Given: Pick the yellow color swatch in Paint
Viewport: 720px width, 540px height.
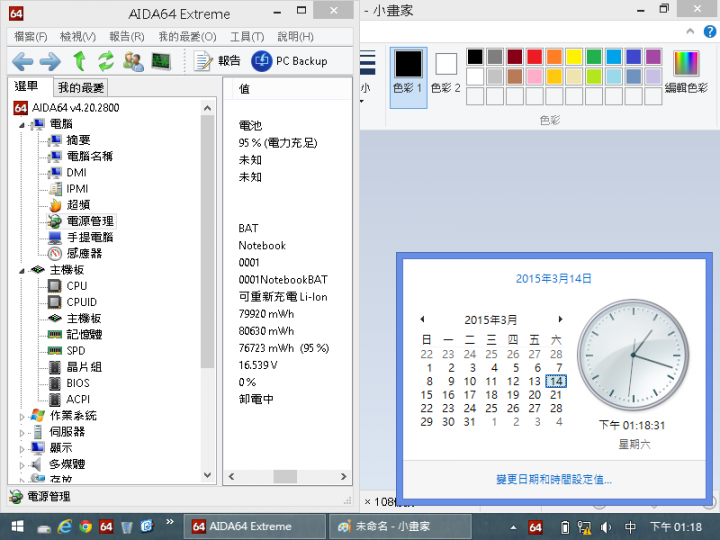Looking at the screenshot, I should (x=574, y=57).
